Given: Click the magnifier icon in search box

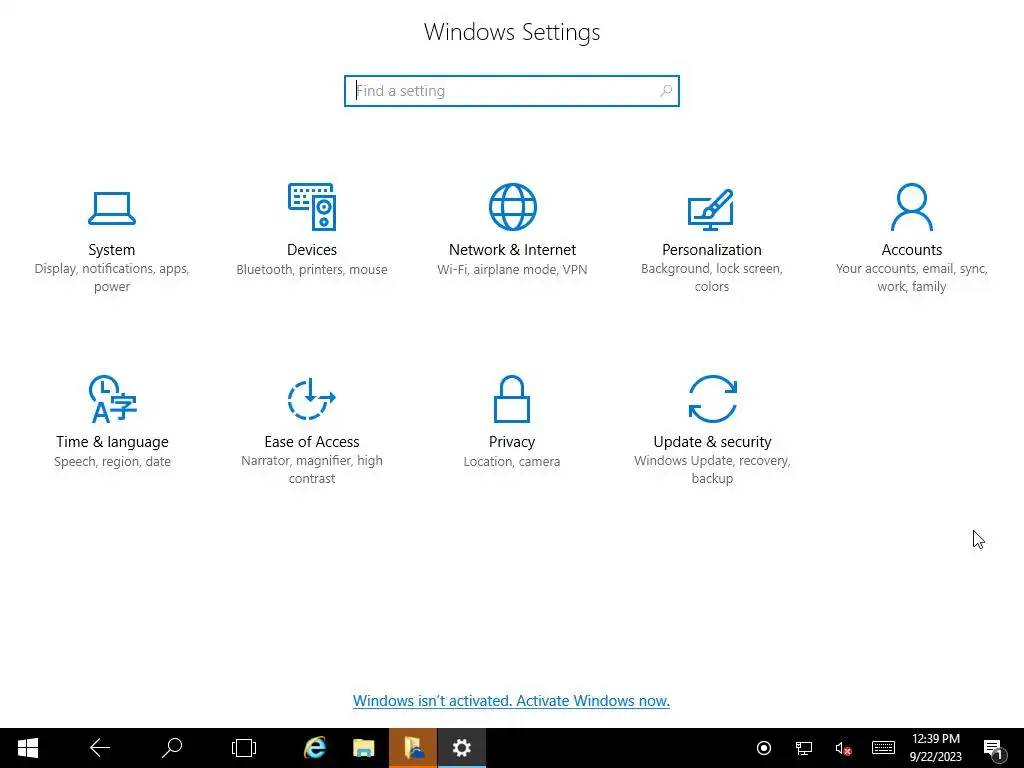Looking at the screenshot, I should [x=665, y=91].
